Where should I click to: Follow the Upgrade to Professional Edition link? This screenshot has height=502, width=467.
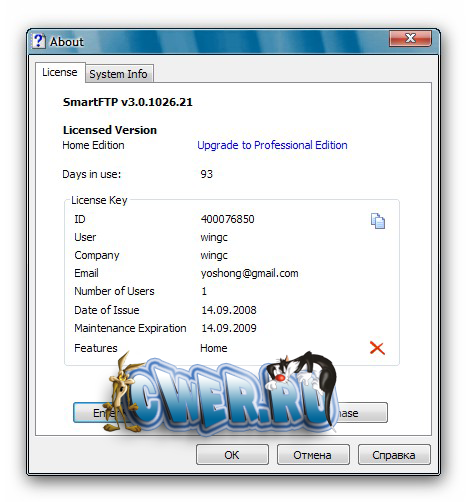[272, 145]
